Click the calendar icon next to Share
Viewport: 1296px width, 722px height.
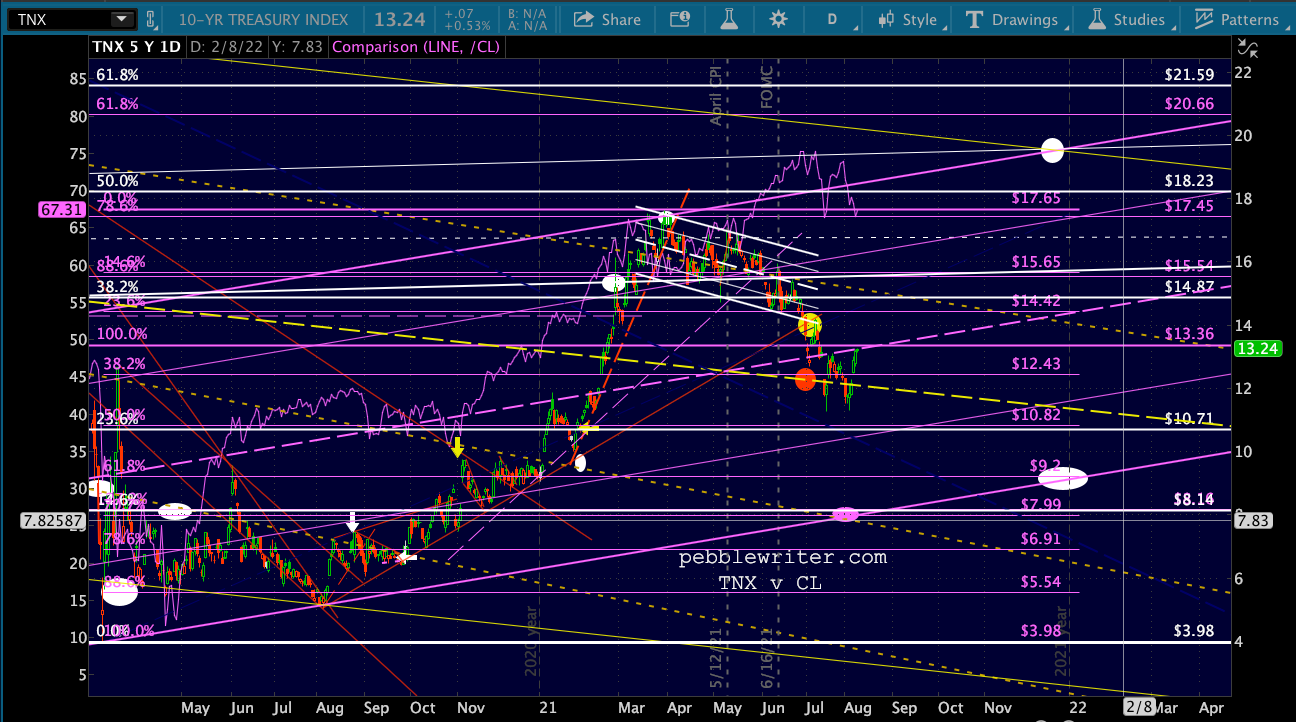680,19
